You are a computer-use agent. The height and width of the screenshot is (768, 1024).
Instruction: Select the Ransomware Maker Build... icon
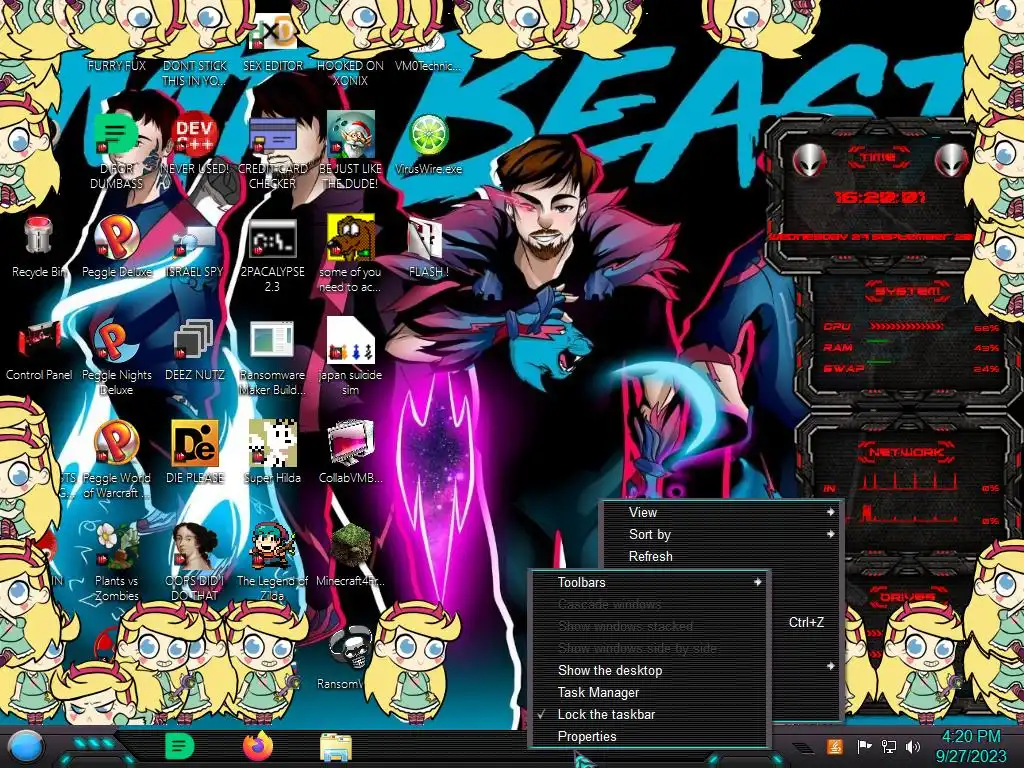click(x=272, y=341)
